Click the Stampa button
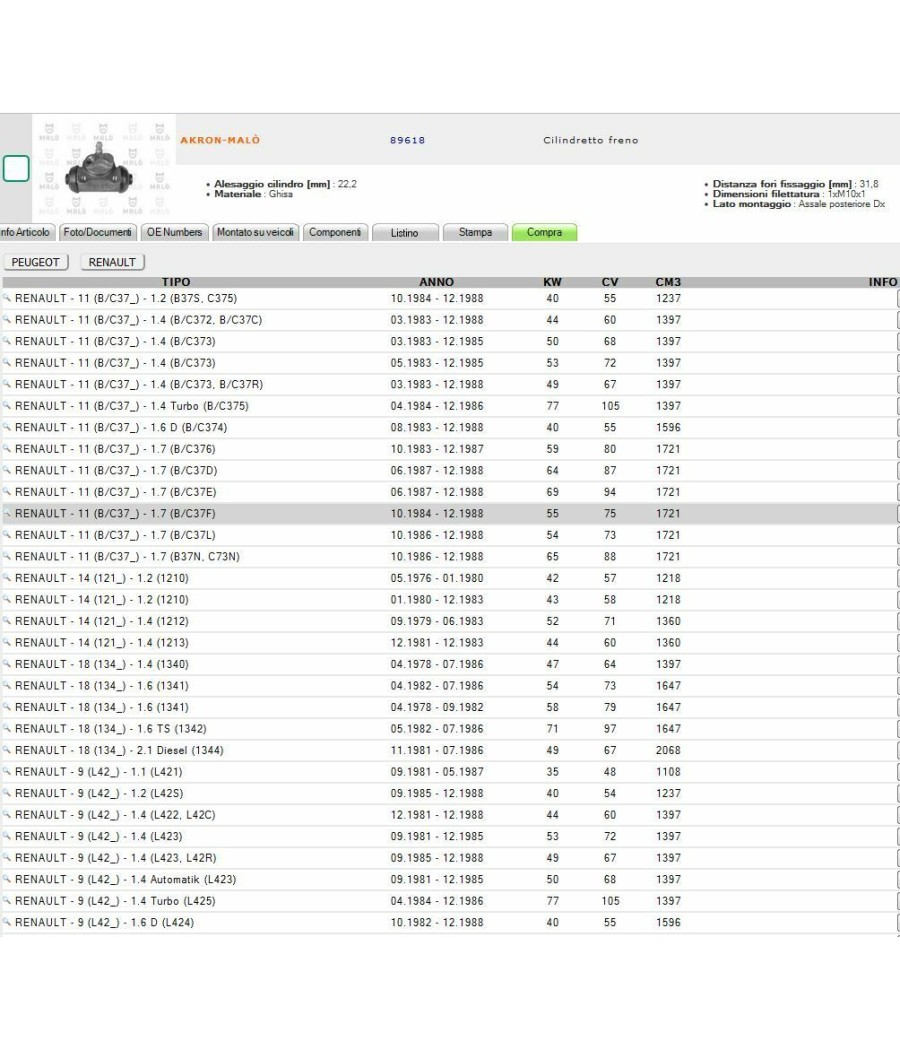The height and width of the screenshot is (1050, 900). [x=475, y=232]
